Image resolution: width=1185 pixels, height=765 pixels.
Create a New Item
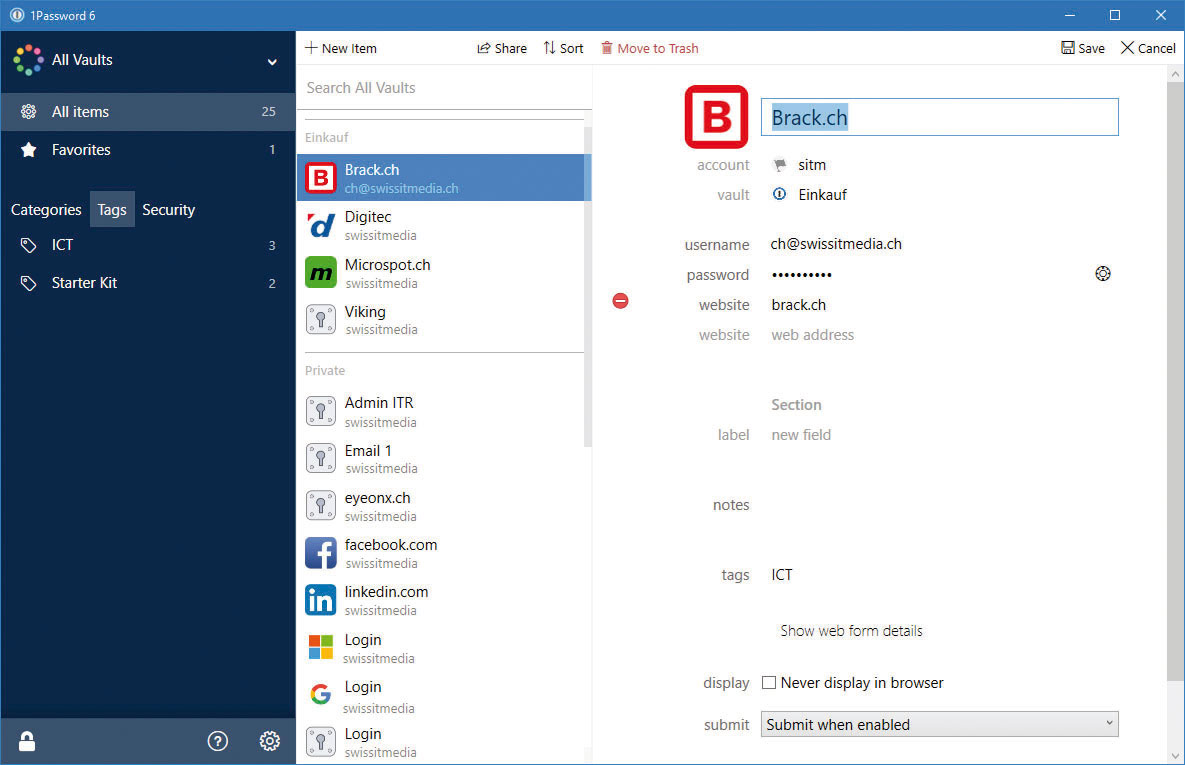click(341, 48)
